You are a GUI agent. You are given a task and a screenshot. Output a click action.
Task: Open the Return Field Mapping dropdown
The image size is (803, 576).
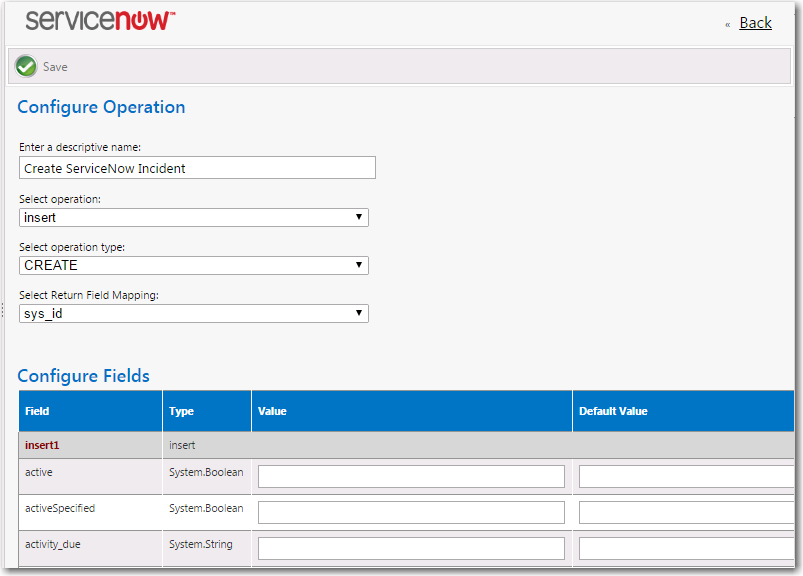[x=194, y=313]
